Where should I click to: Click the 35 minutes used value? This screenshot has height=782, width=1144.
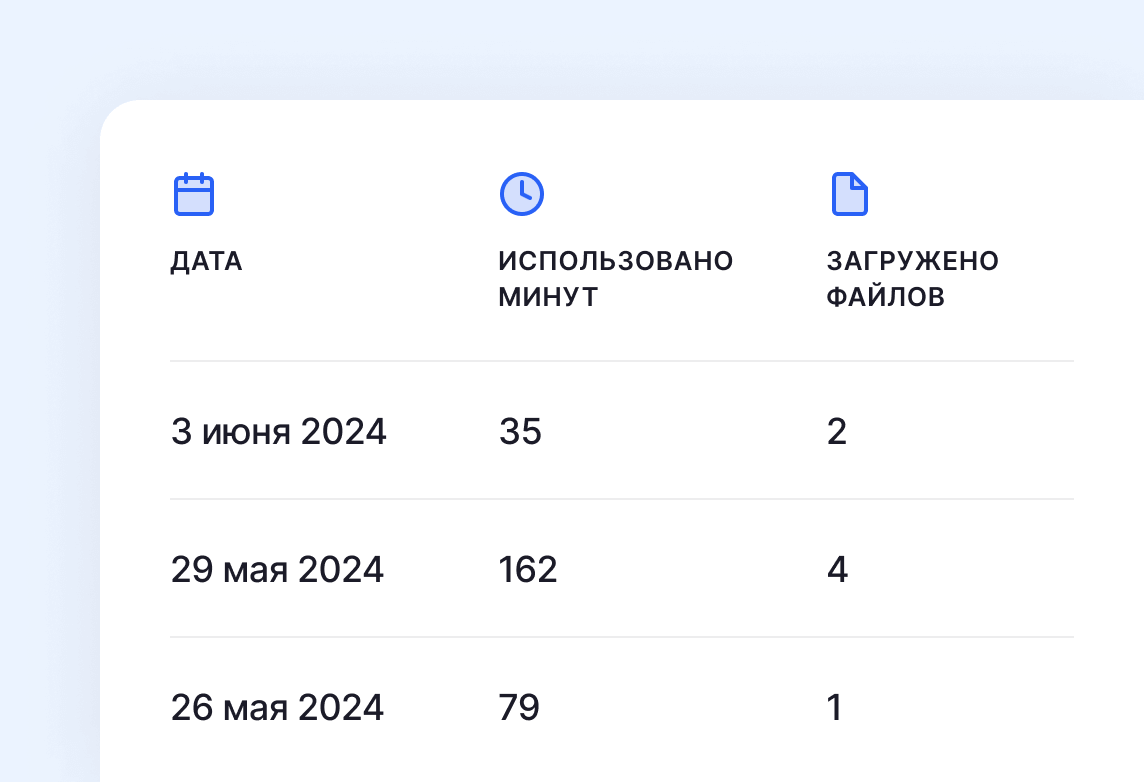click(520, 432)
